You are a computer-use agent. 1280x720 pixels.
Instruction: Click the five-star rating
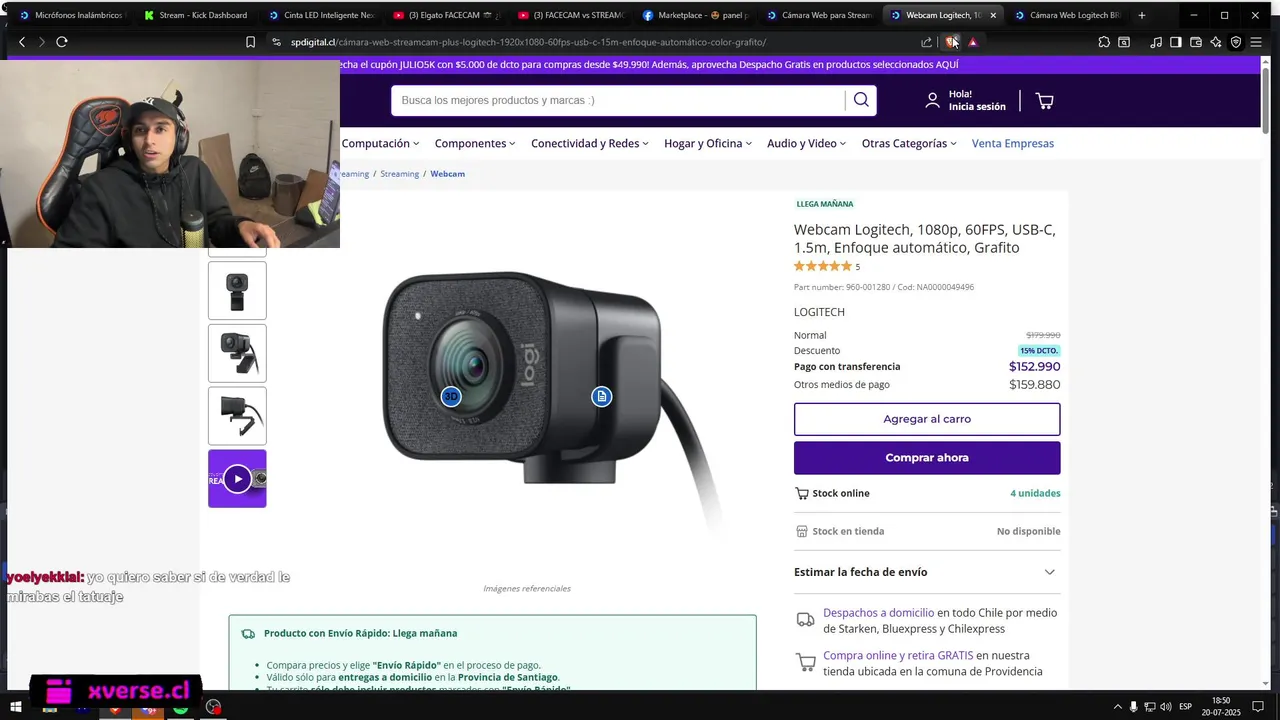(823, 266)
